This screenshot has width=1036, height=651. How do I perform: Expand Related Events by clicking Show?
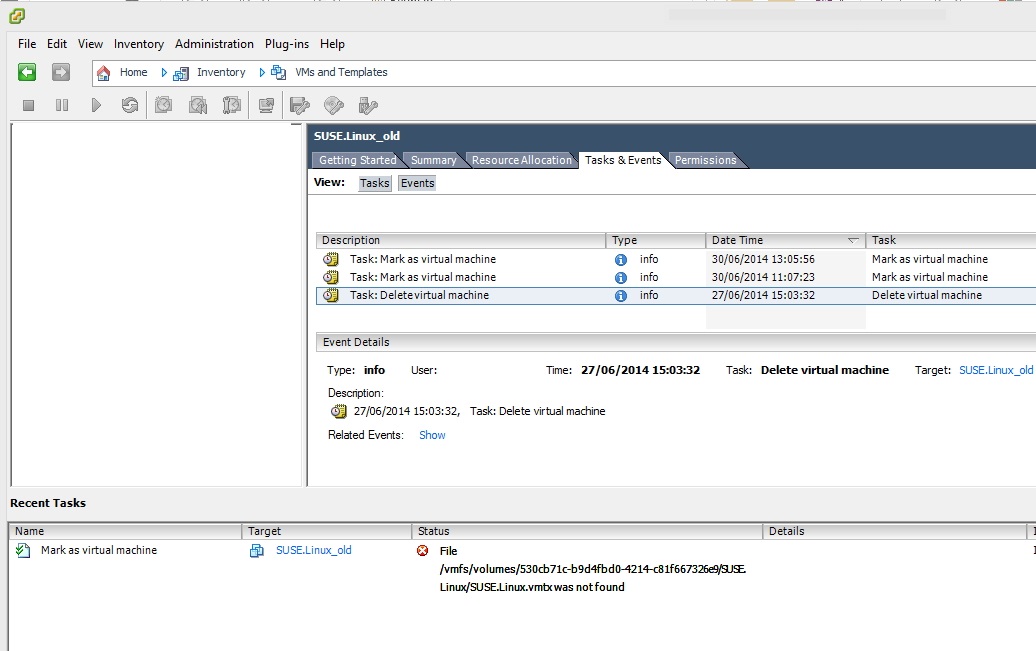point(432,434)
